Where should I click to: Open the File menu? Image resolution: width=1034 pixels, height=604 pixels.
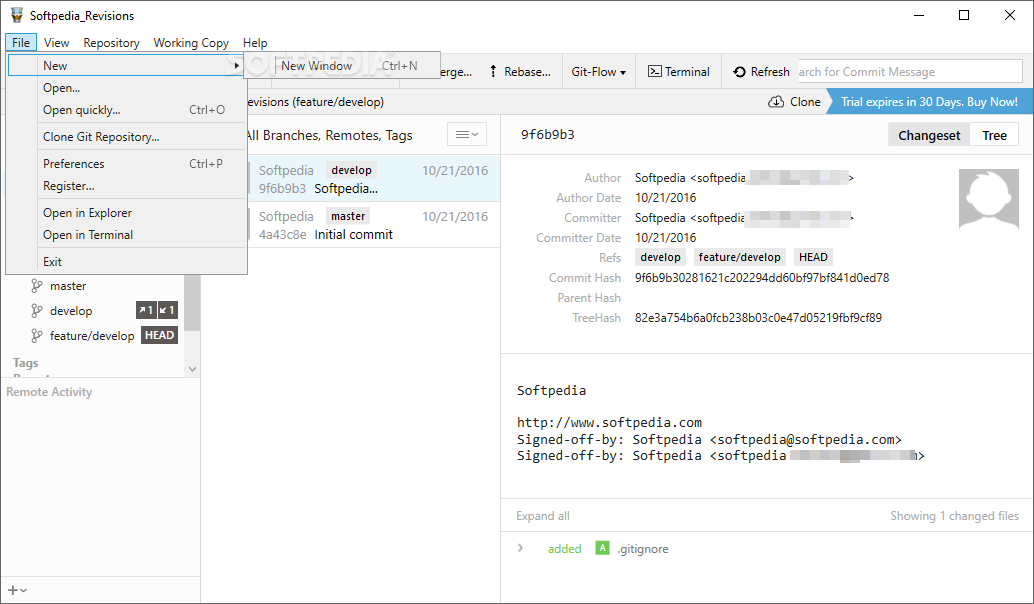click(20, 43)
